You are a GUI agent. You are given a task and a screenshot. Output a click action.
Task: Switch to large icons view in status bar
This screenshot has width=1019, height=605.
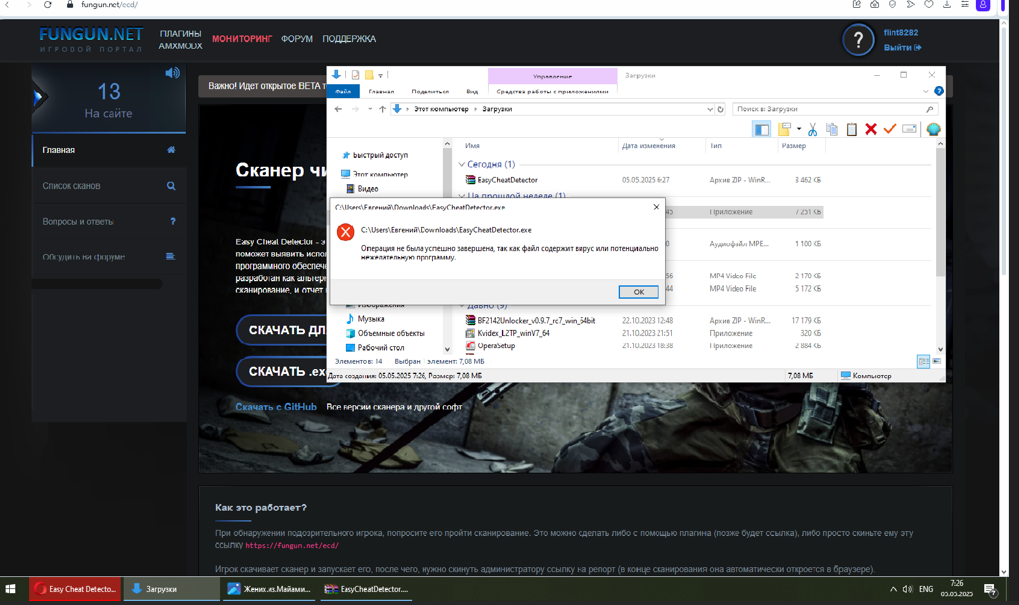click(937, 361)
